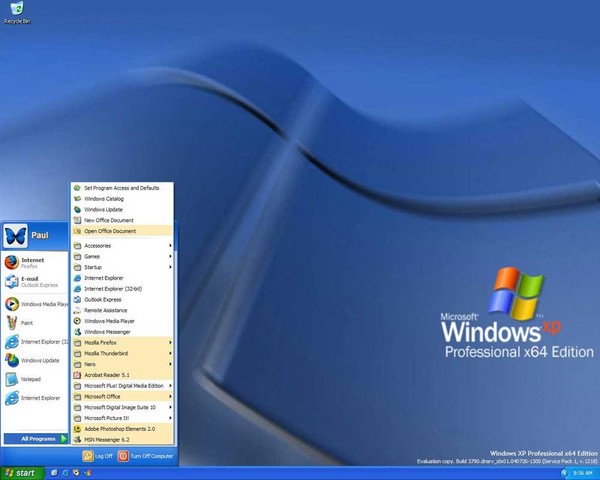The width and height of the screenshot is (600, 480).
Task: Open Remote Assistance
Action: 122,310
